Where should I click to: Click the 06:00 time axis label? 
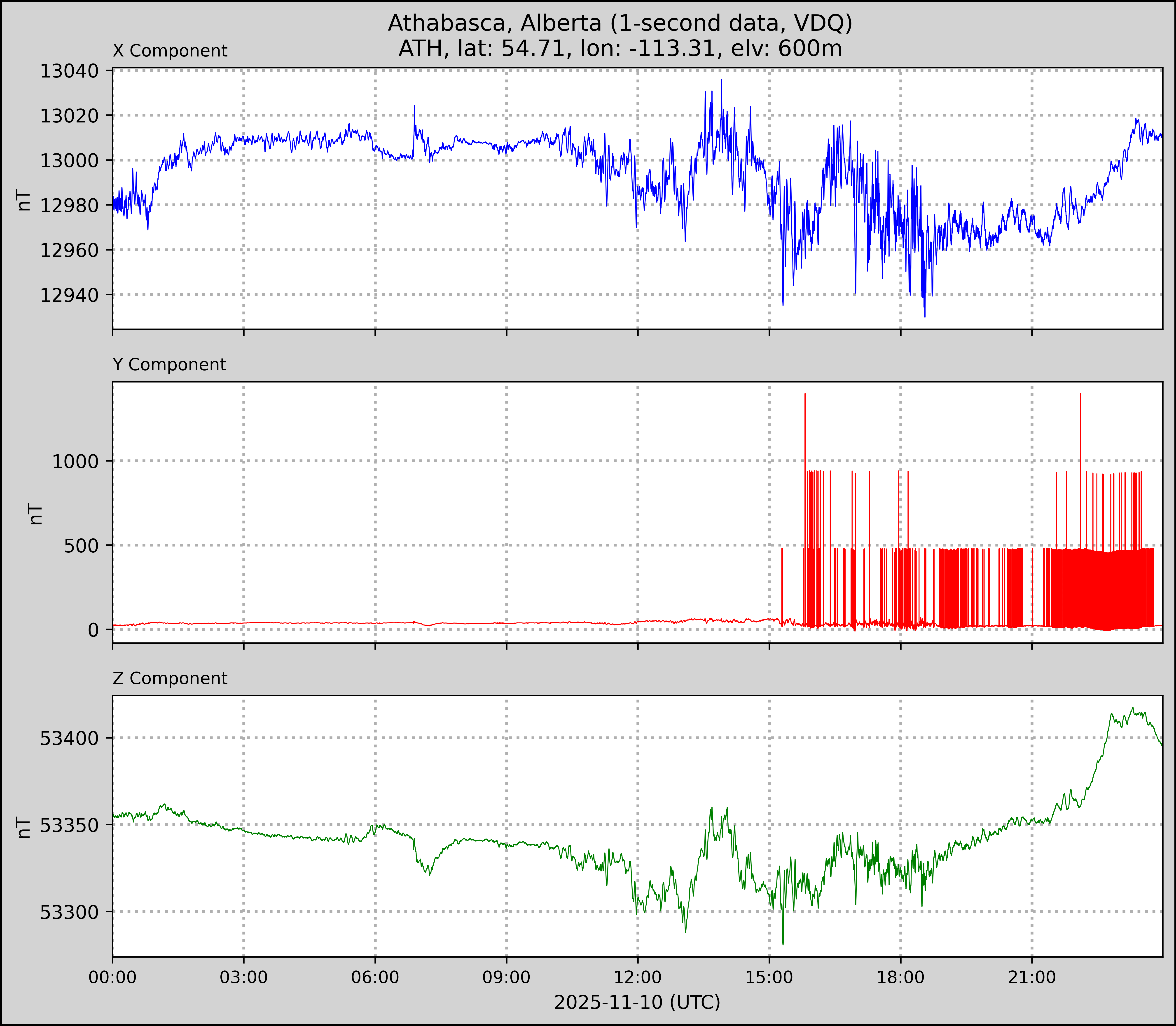(x=375, y=977)
